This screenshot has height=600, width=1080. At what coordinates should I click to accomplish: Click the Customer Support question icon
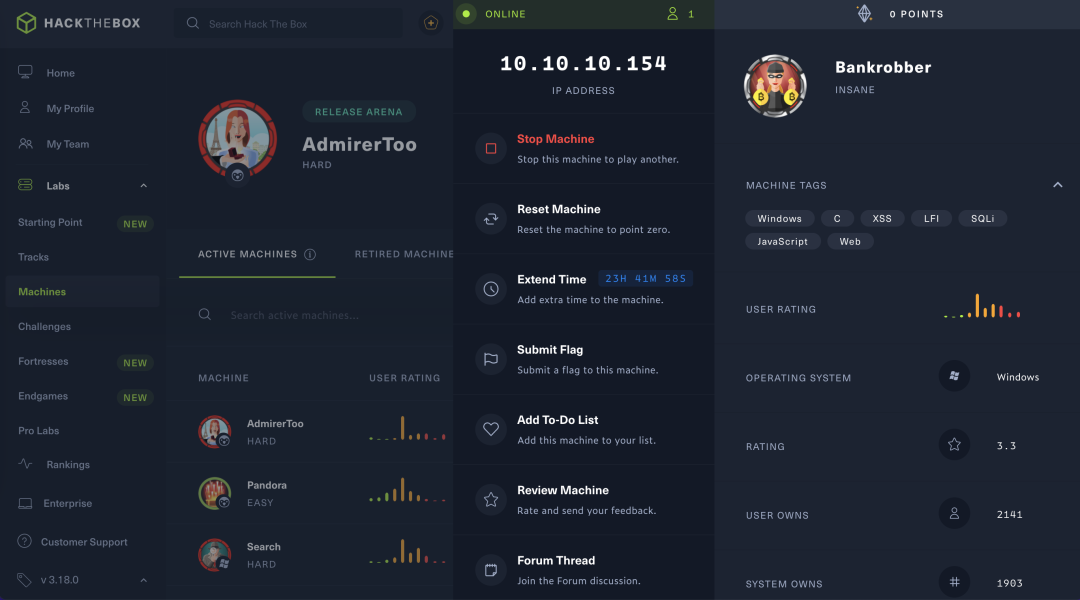click(x=25, y=541)
